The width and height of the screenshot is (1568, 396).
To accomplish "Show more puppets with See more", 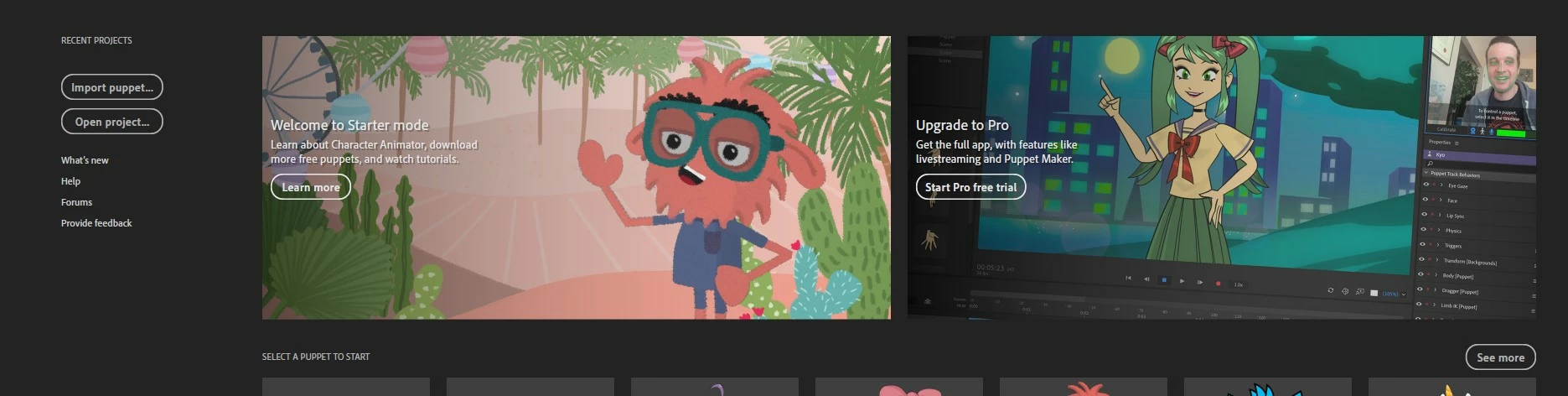I will click(x=1500, y=357).
